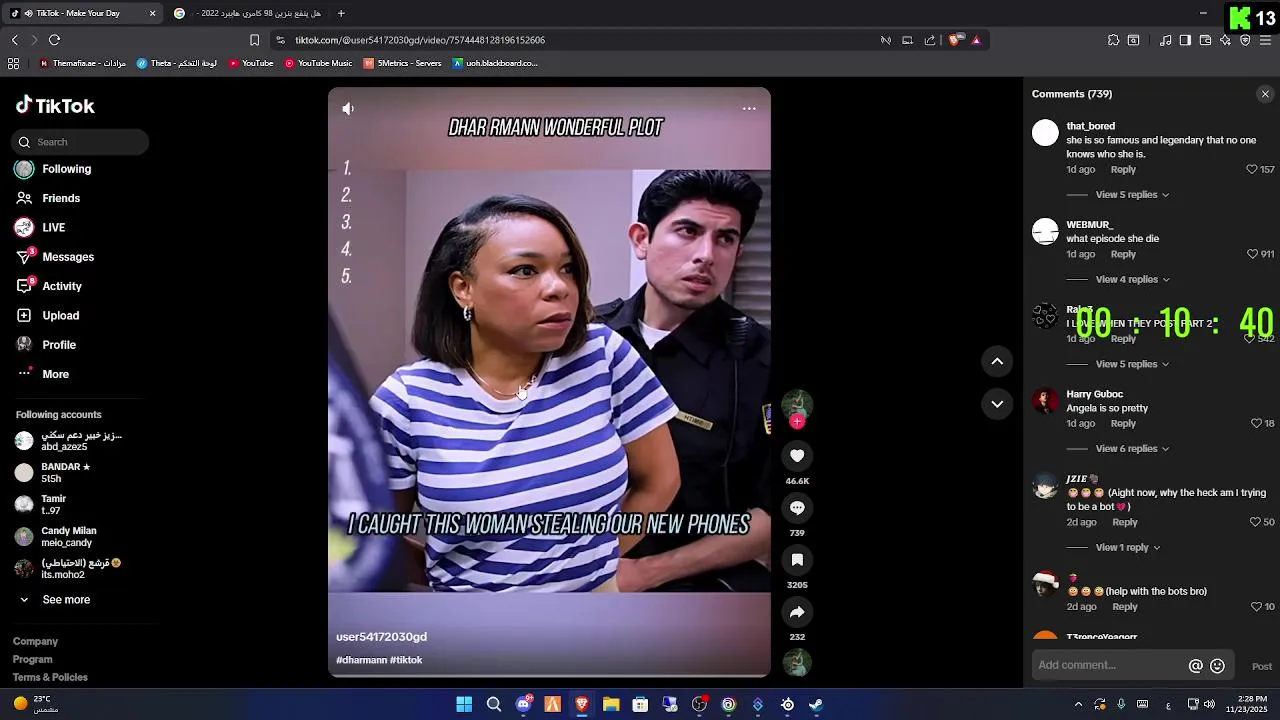Open the sound icon picture thumbnail

(x=797, y=662)
